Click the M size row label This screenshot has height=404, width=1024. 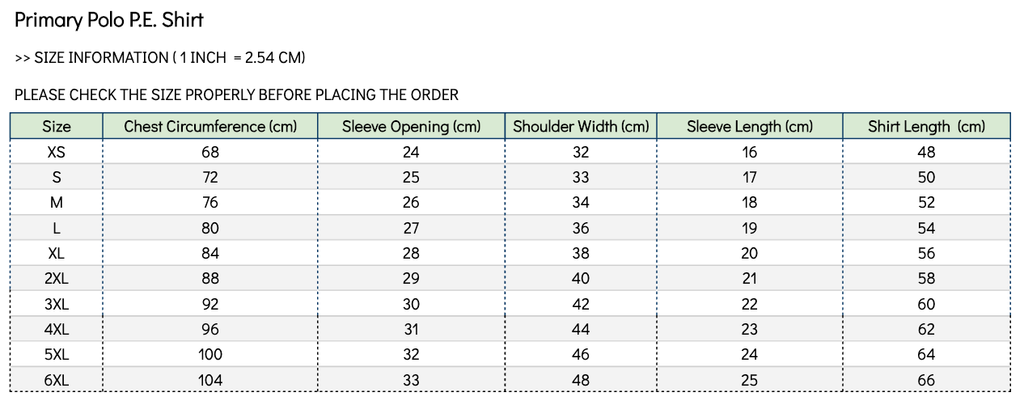[56, 203]
